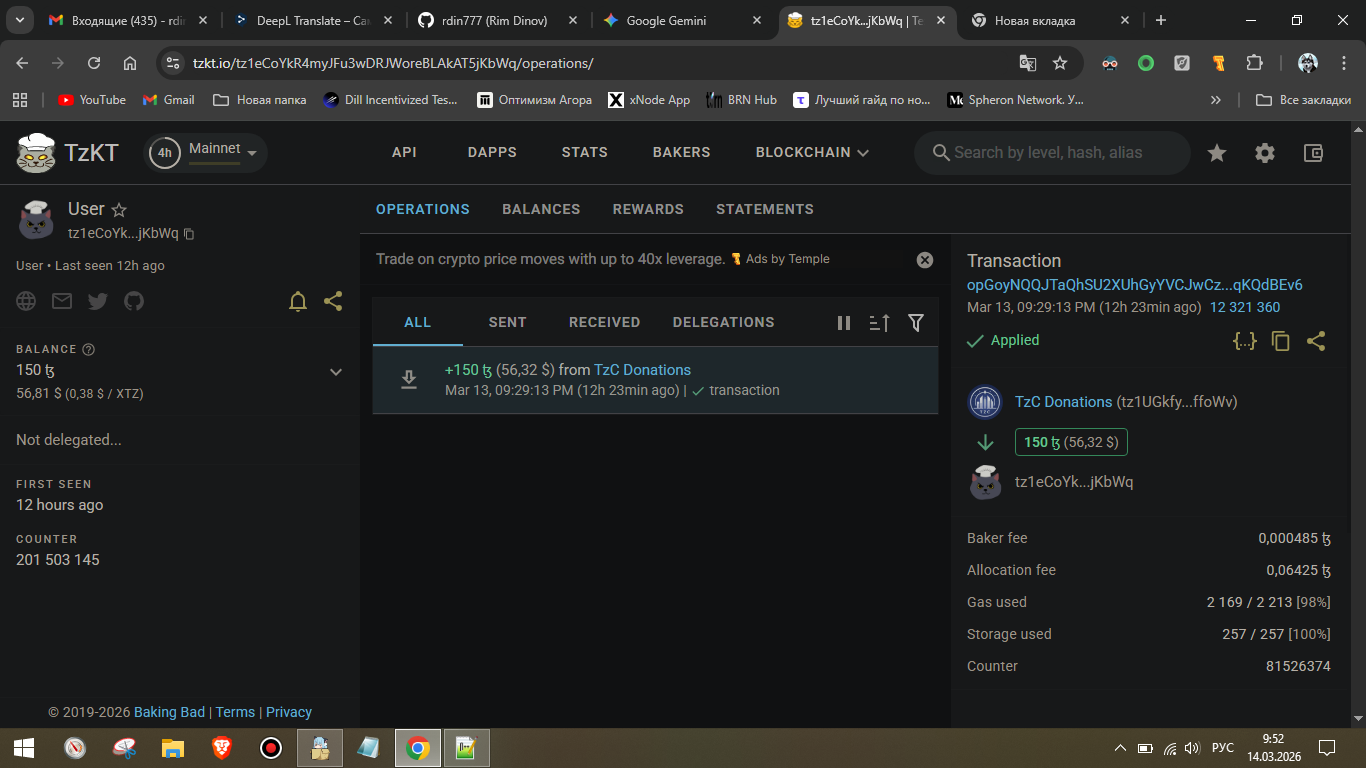This screenshot has height=768, width=1366.
Task: Open the Chrome taskbar icon
Action: 418,748
